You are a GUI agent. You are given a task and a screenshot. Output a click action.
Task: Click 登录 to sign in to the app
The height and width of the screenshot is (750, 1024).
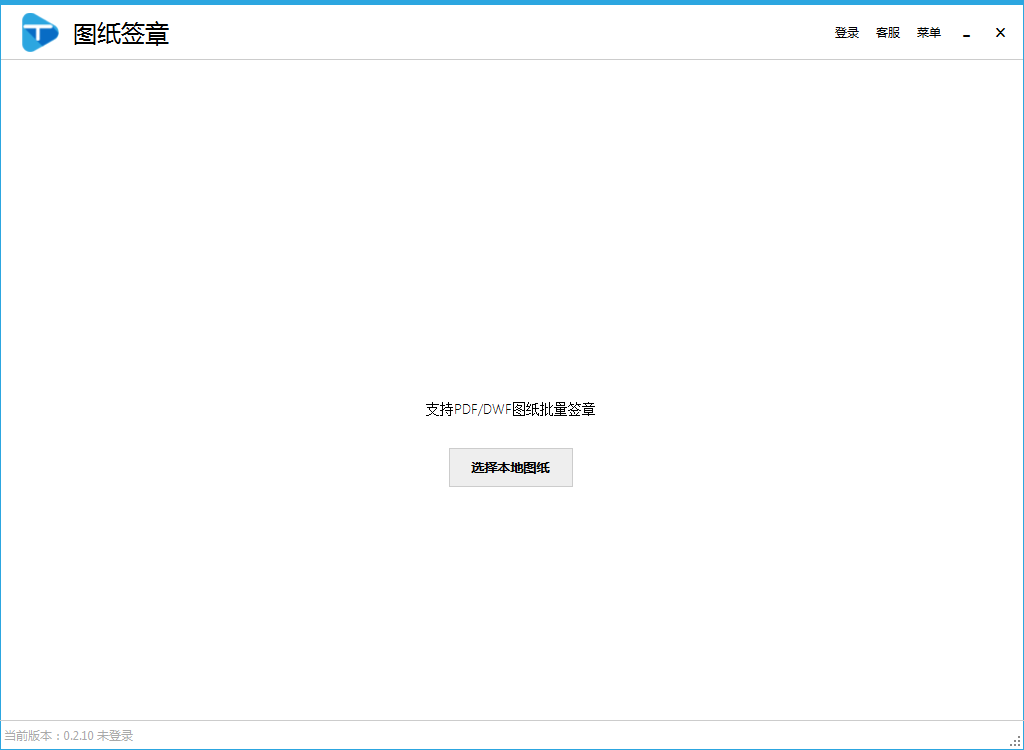[x=846, y=32]
